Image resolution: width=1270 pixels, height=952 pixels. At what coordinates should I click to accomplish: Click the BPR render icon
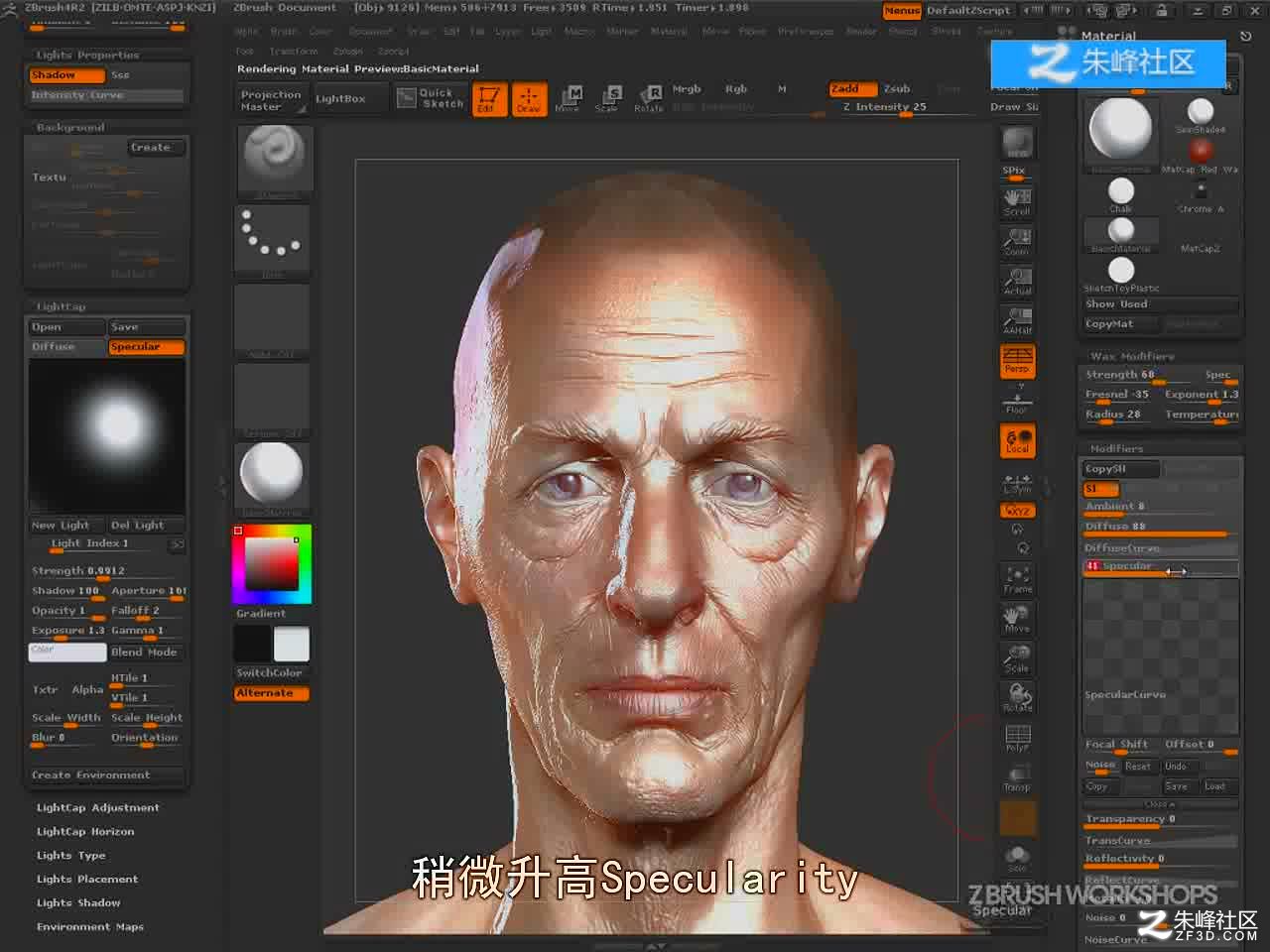point(1017,142)
